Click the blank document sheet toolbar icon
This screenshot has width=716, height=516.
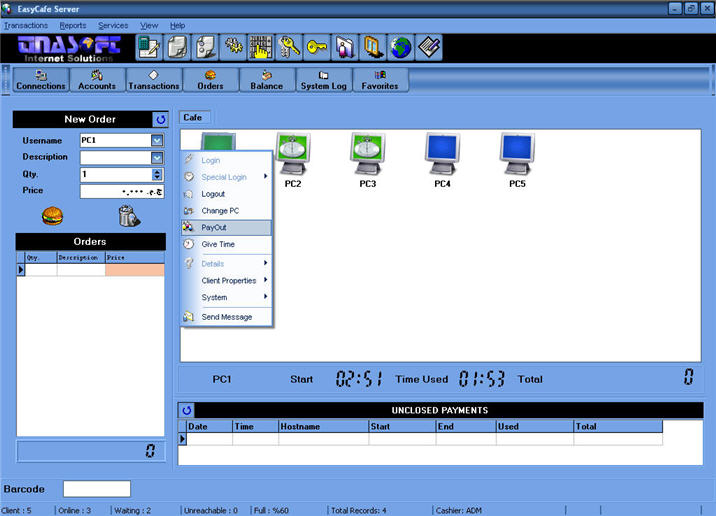177,47
